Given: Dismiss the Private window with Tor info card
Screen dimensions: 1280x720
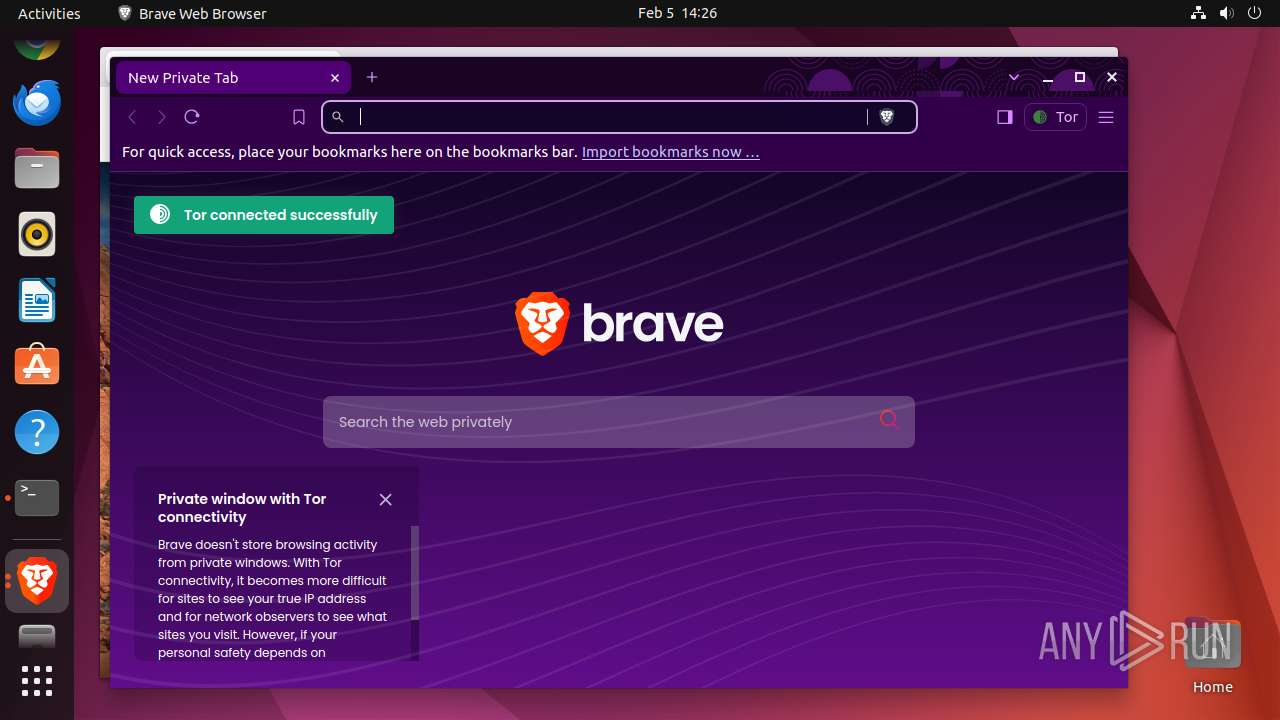Looking at the screenshot, I should point(386,499).
